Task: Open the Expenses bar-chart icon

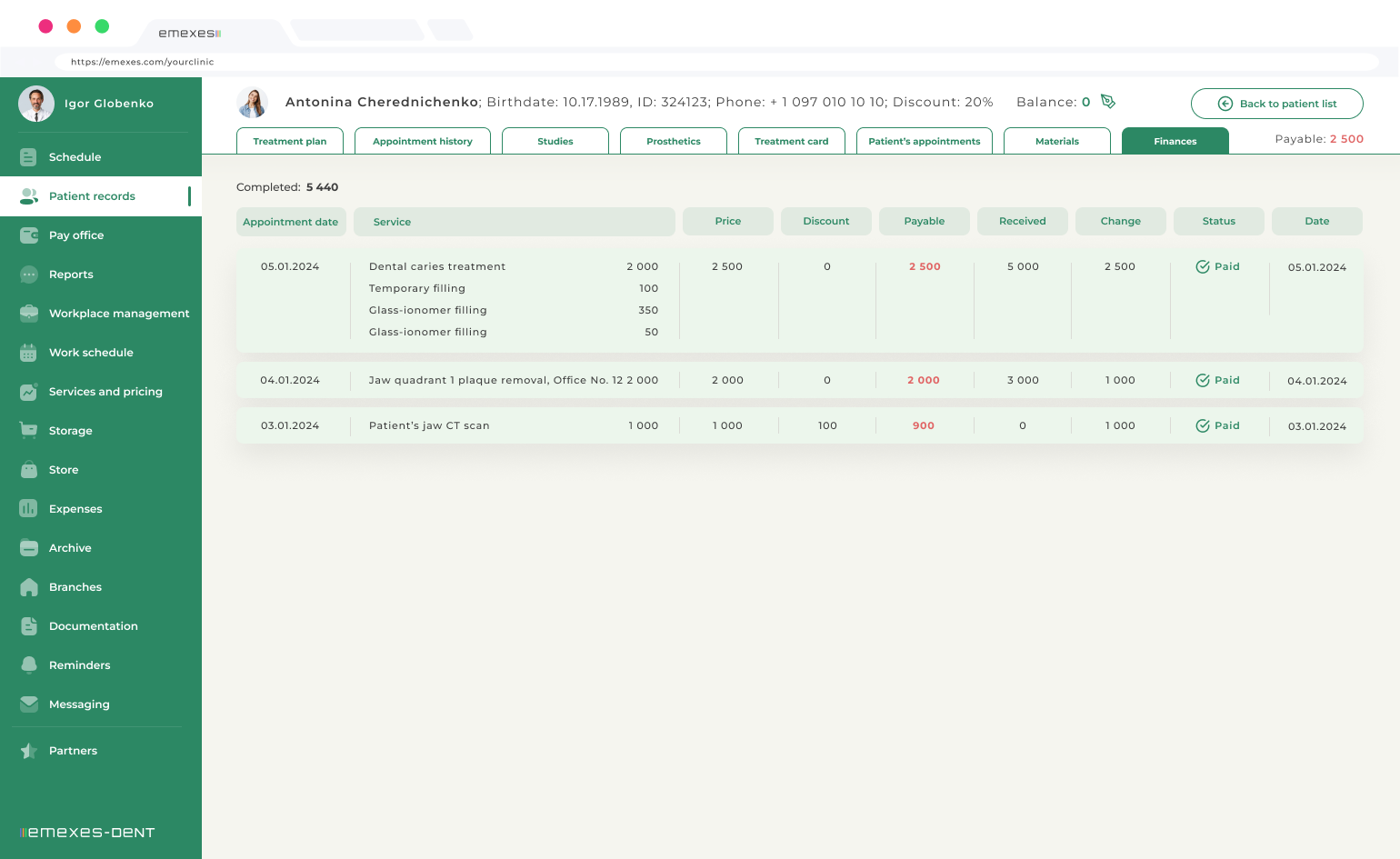Action: (x=29, y=509)
